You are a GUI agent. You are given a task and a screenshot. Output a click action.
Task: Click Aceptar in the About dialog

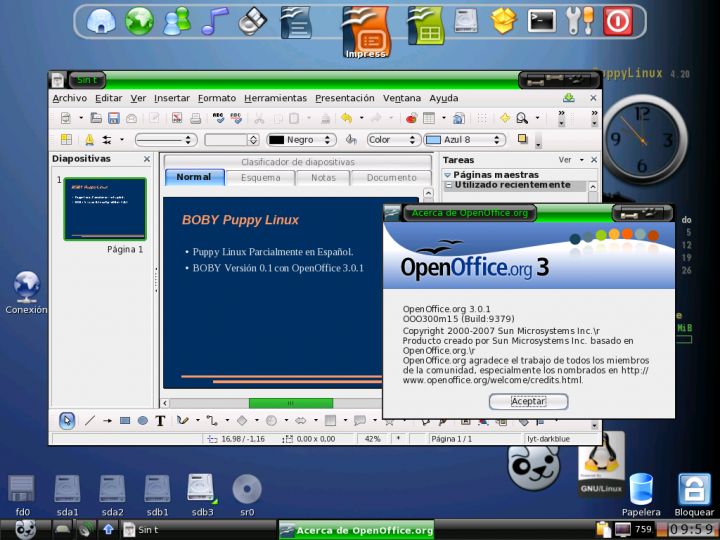coord(528,401)
